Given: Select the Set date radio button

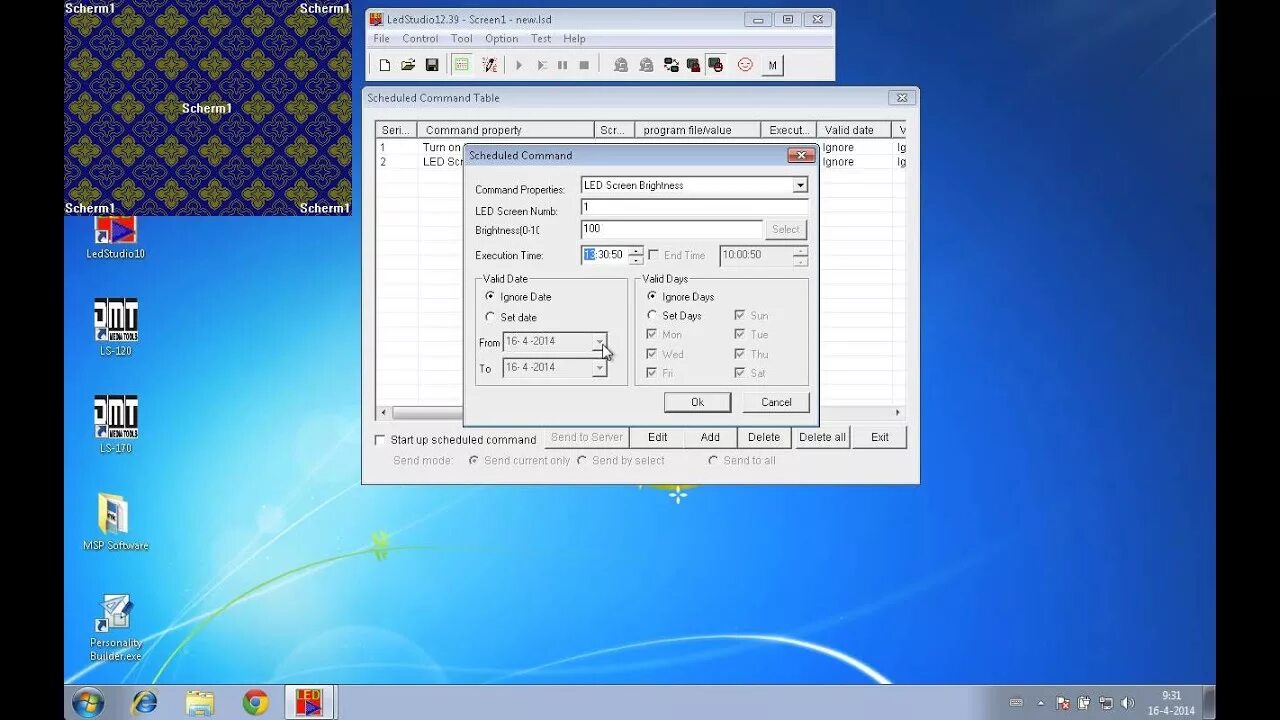Looking at the screenshot, I should click(x=490, y=317).
